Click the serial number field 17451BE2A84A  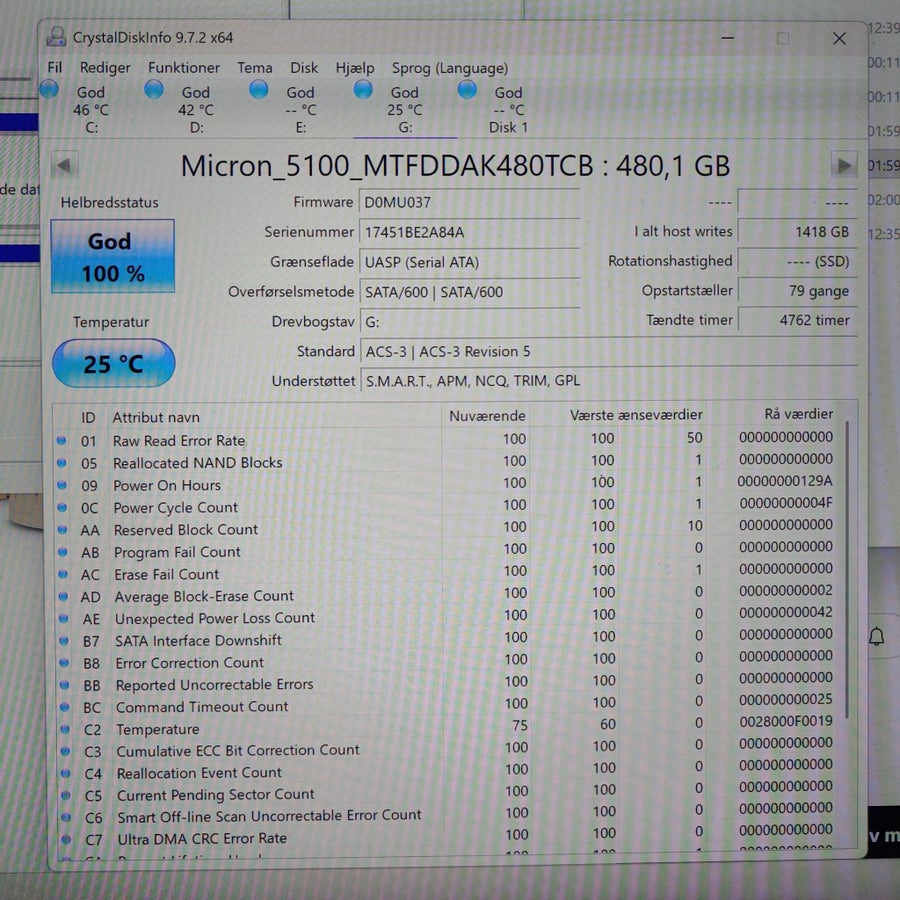coord(470,232)
